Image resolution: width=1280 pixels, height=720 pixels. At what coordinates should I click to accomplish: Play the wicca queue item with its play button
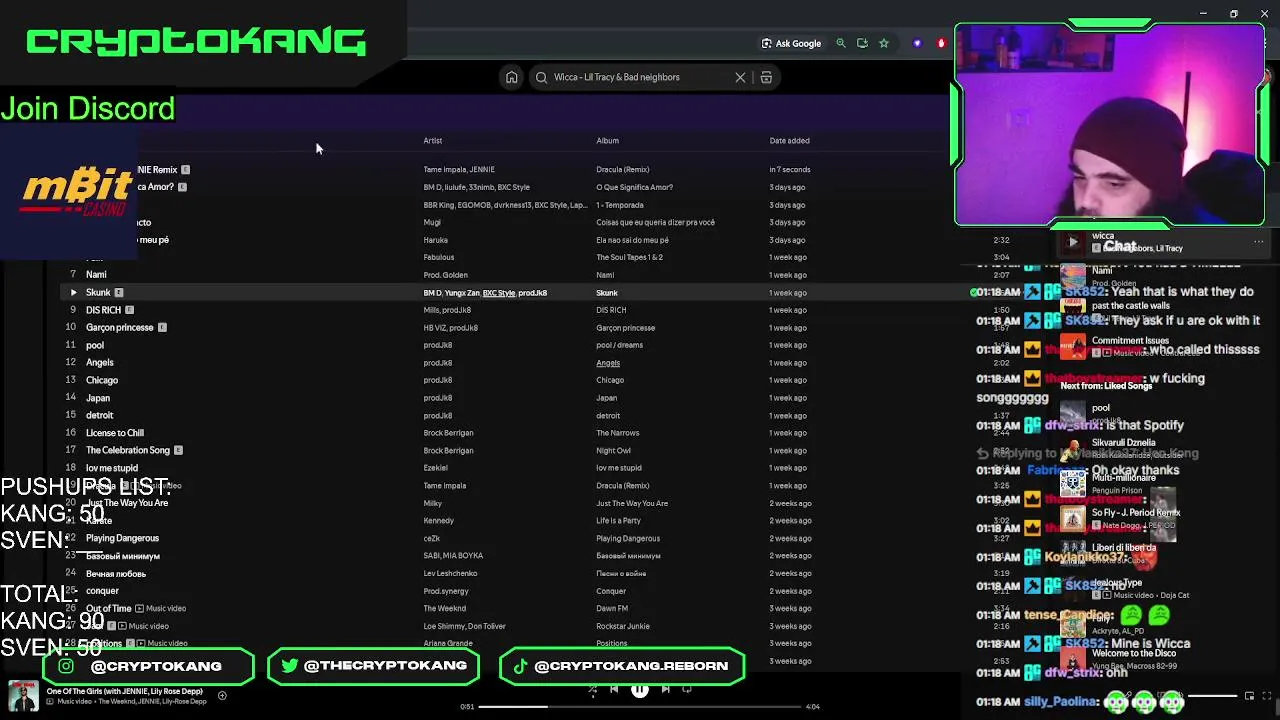tap(1073, 241)
